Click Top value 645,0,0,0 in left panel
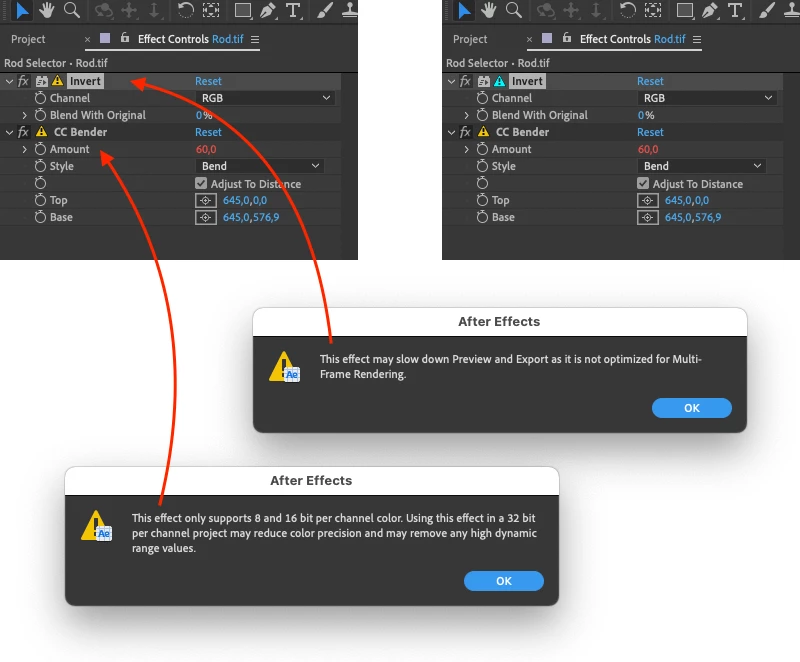 [244, 200]
